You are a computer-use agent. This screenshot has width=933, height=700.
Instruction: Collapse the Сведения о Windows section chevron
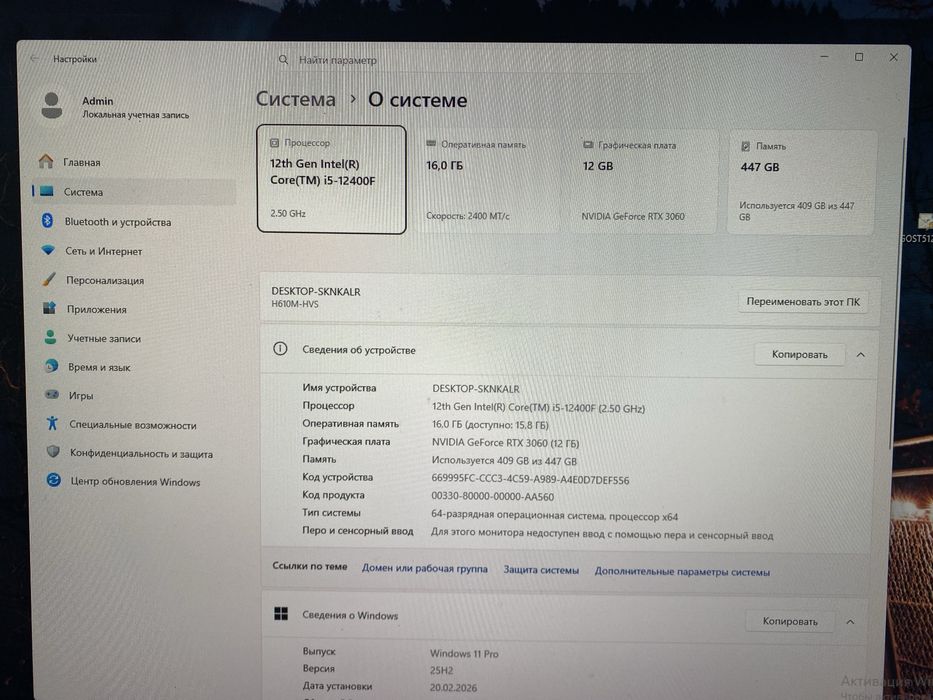point(850,621)
